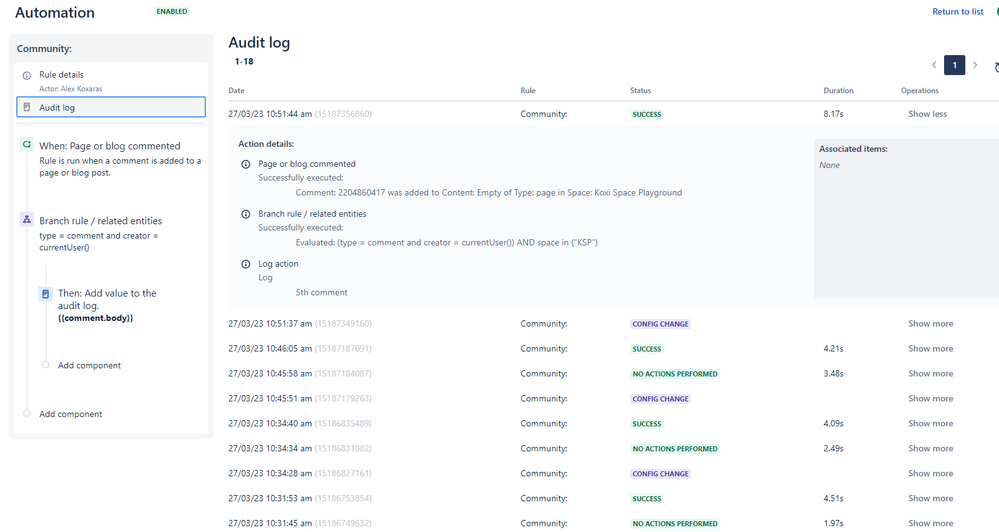Click the info icon next to Branch rule detail
The width and height of the screenshot is (999, 532).
coord(245,214)
